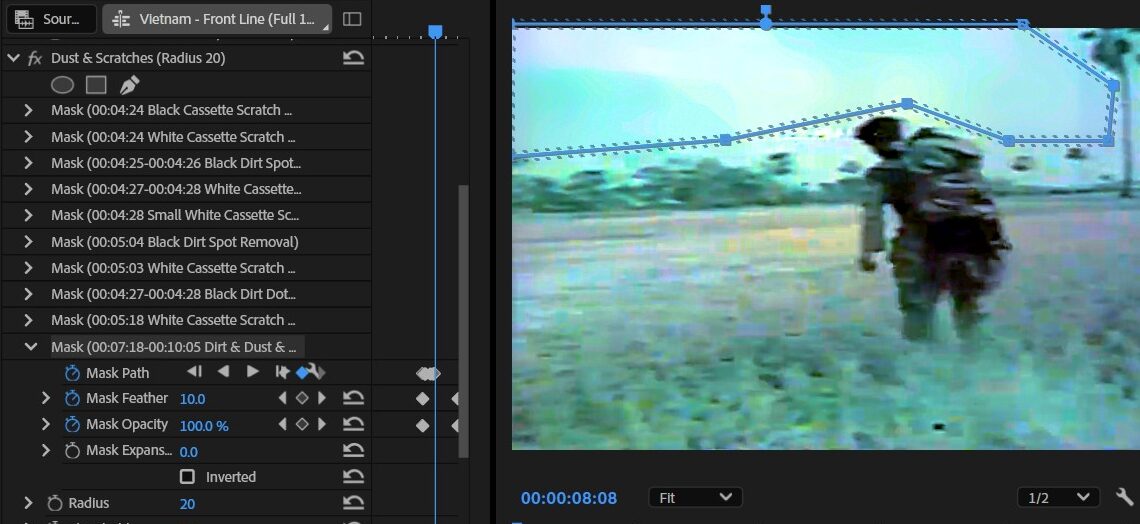
Task: Expand Mask 00:04:25-00:04:26 Black Dirt Spot
Action: point(28,163)
